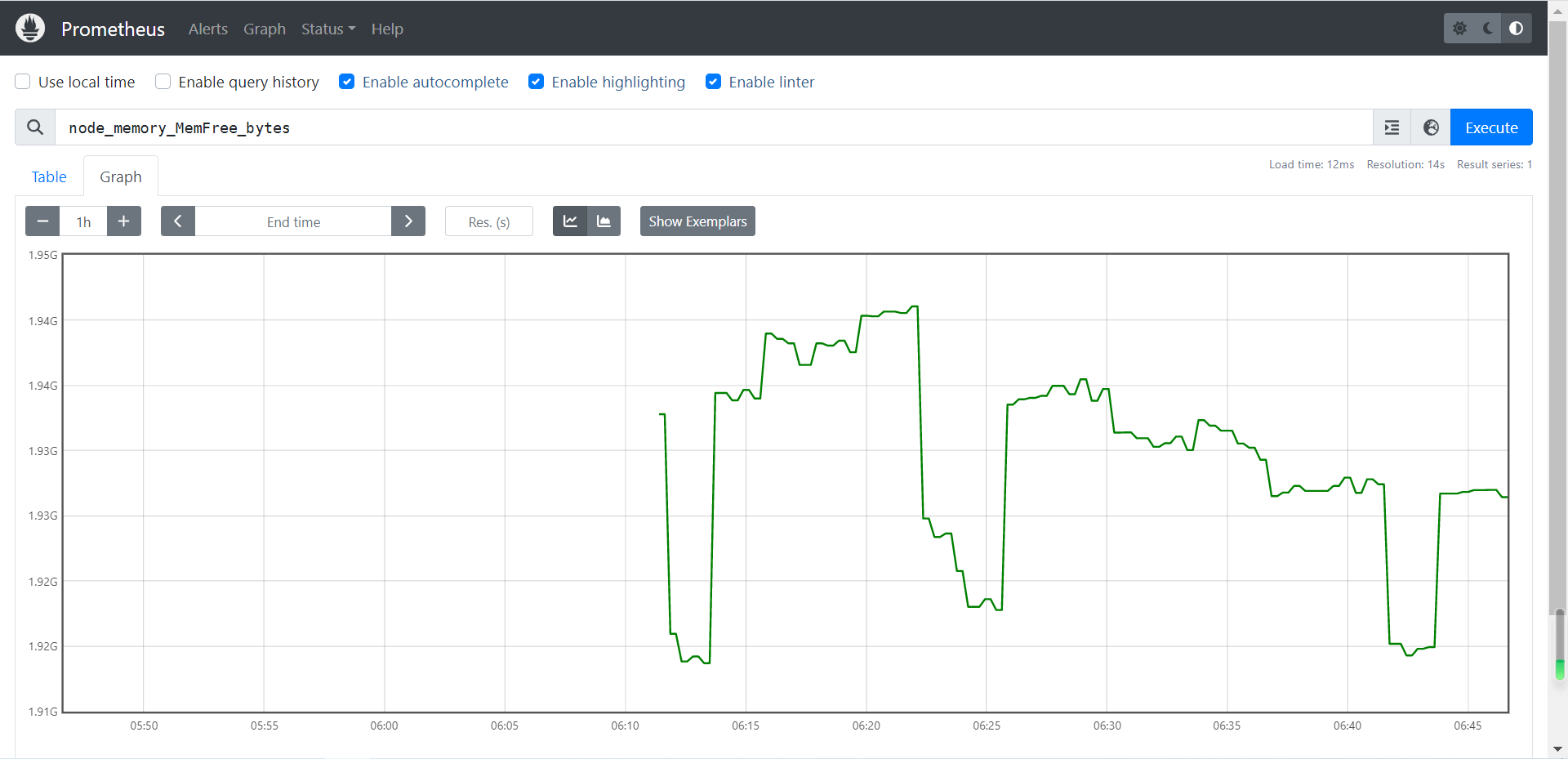
Task: Switch to light theme sun icon
Action: pos(1459,29)
